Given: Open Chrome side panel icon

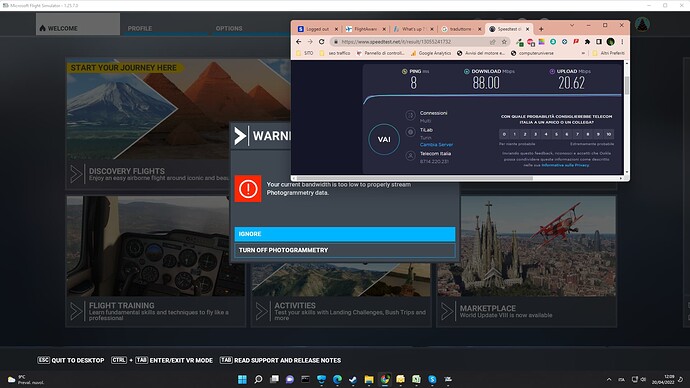Looking at the screenshot, I should point(598,42).
